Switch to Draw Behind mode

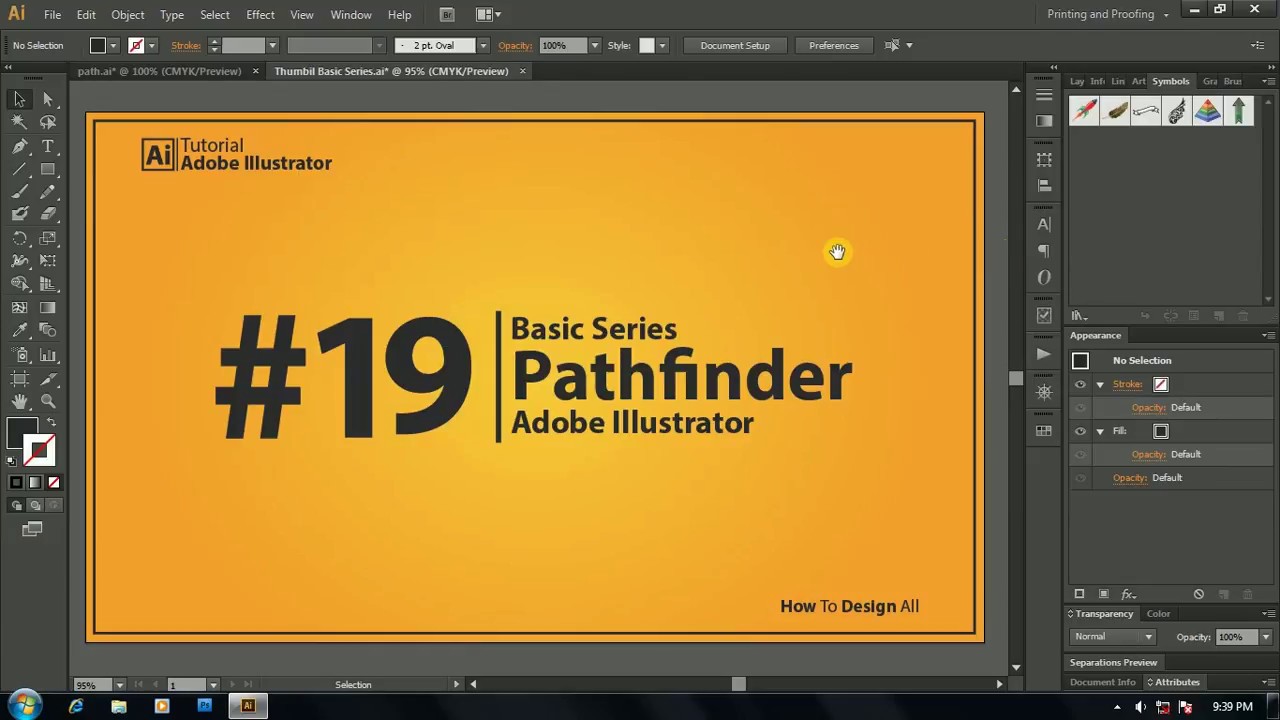click(x=34, y=506)
